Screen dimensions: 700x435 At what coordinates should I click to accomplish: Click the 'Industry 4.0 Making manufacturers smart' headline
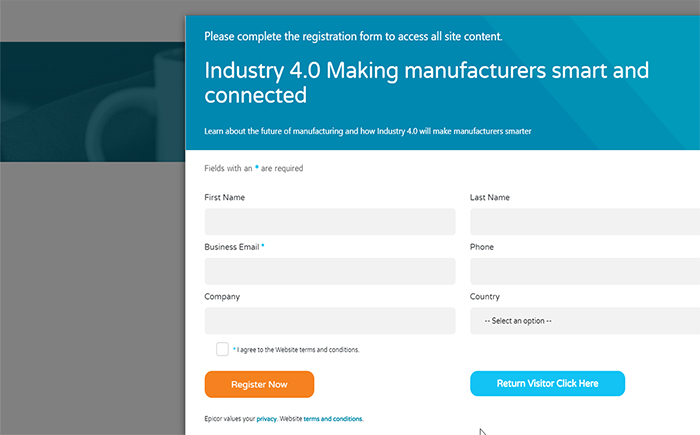click(x=426, y=83)
